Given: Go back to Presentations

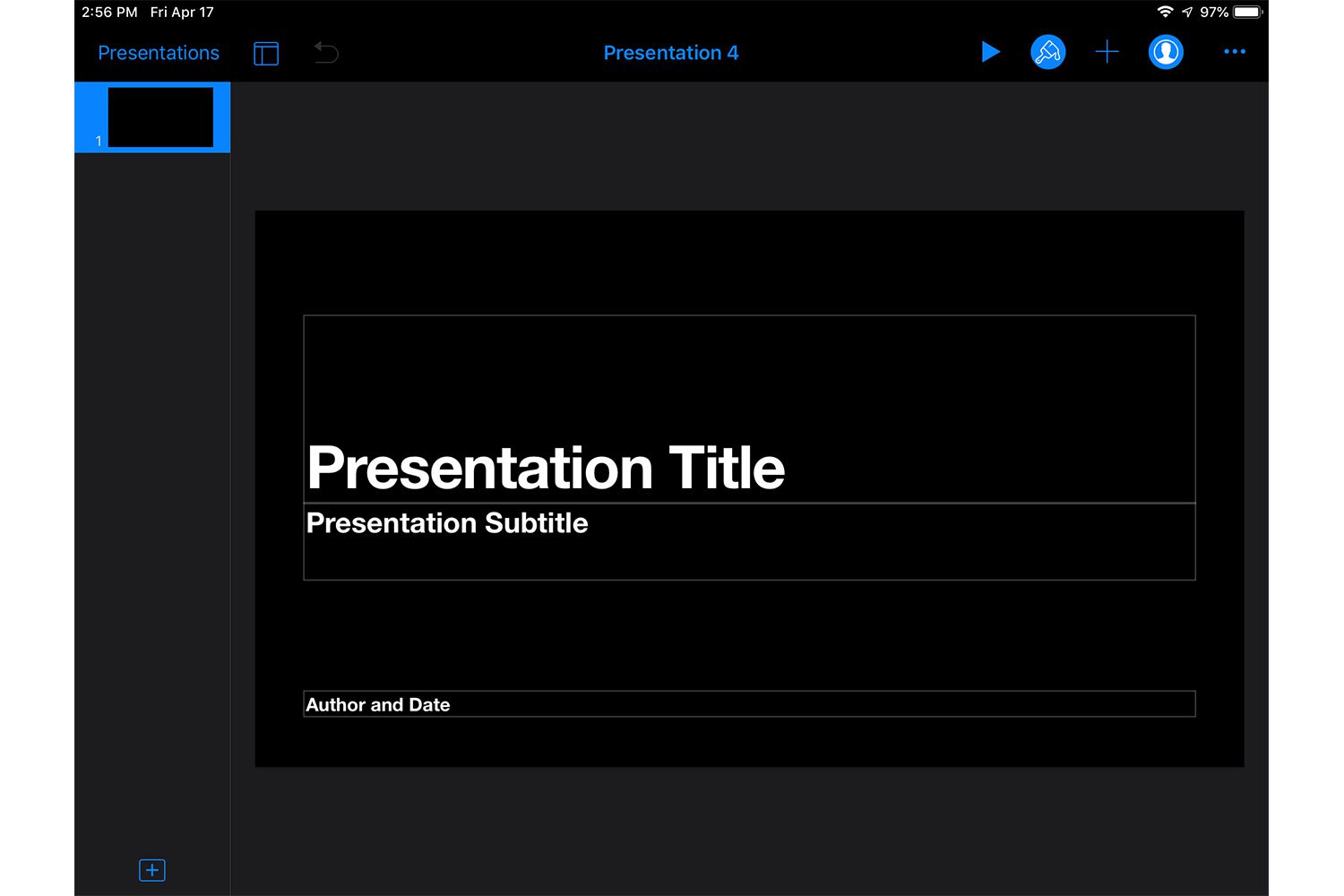Looking at the screenshot, I should pos(159,53).
